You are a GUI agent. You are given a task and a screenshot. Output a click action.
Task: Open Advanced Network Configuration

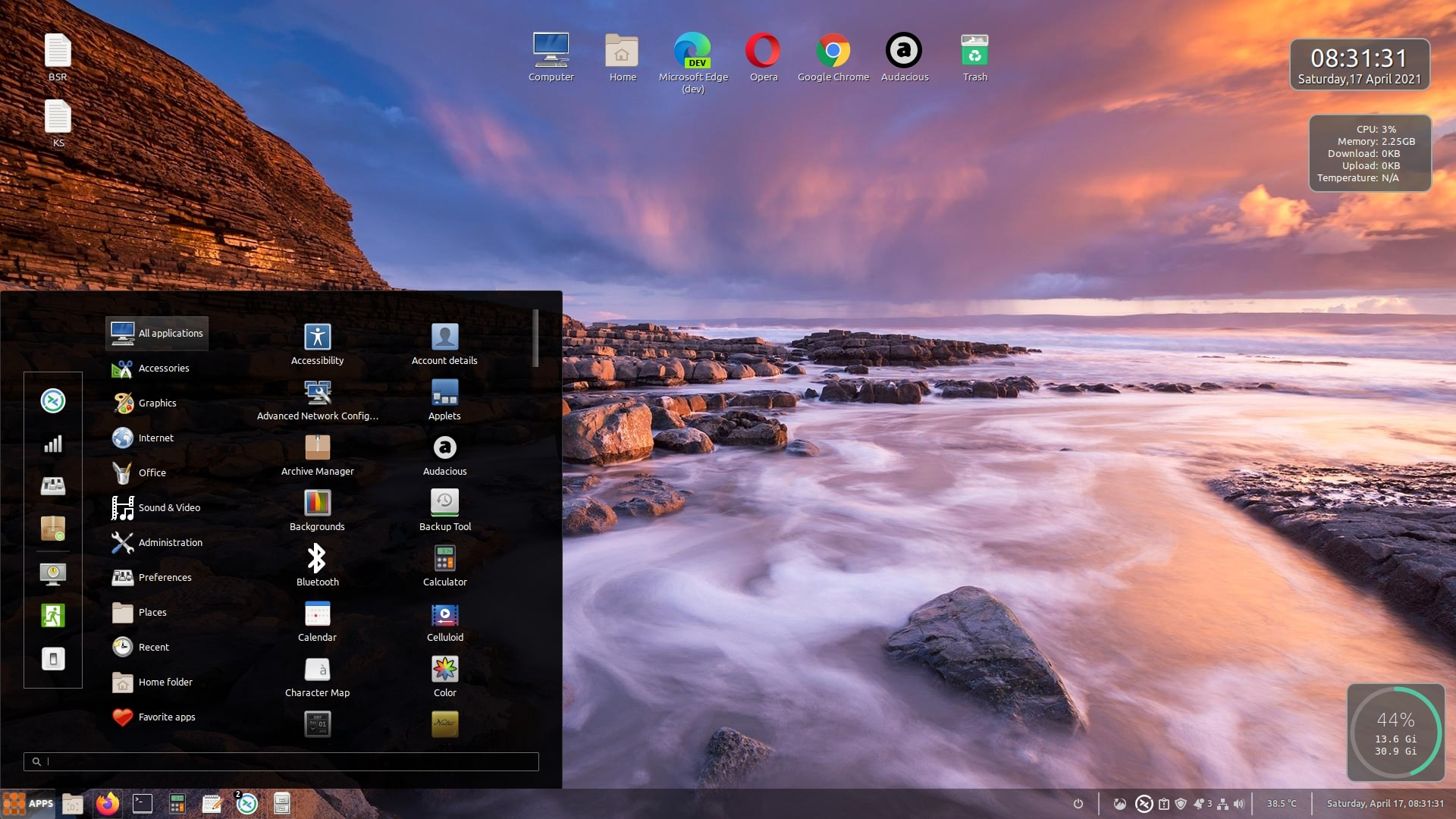(x=317, y=400)
